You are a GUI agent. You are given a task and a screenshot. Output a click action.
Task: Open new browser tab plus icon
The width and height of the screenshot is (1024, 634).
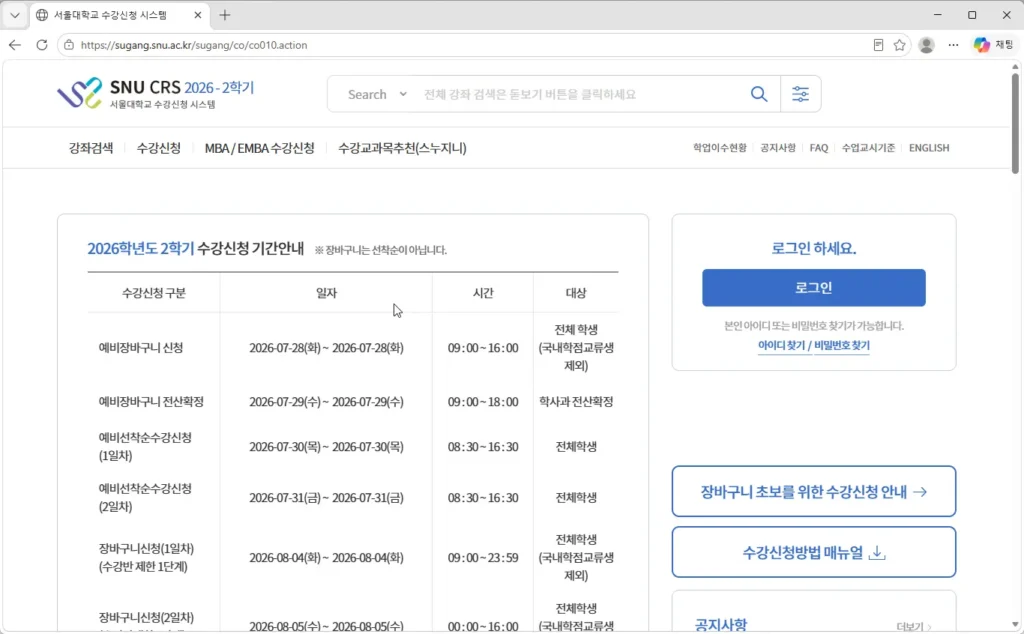(x=225, y=15)
